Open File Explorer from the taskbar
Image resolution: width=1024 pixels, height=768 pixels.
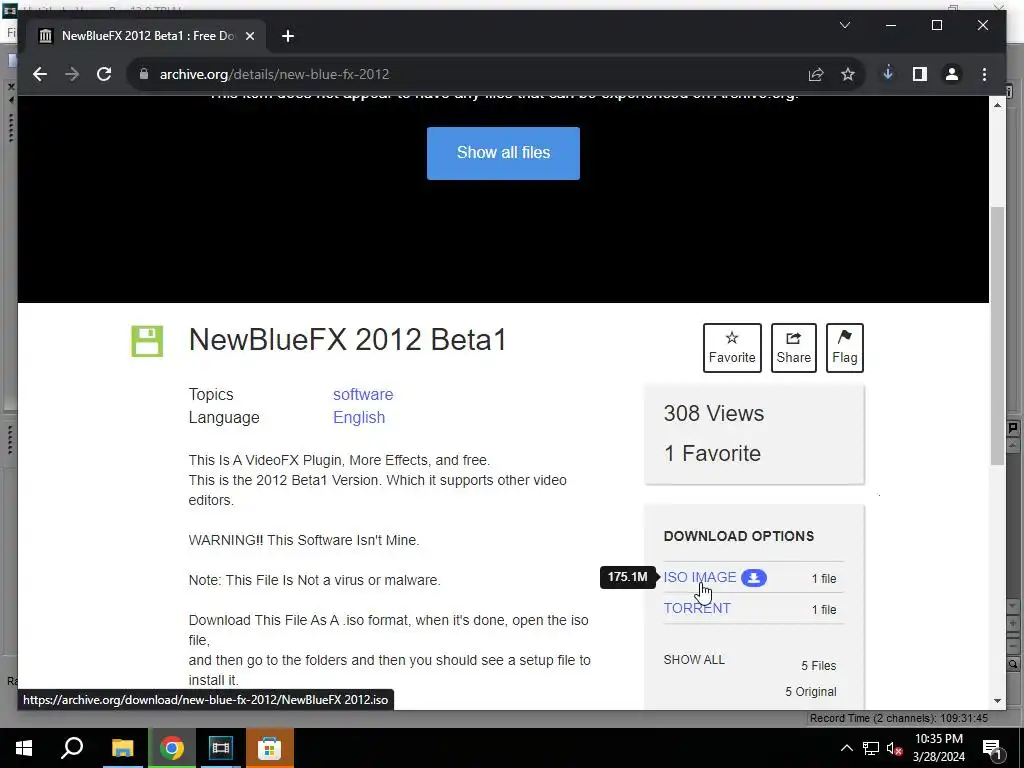(122, 748)
